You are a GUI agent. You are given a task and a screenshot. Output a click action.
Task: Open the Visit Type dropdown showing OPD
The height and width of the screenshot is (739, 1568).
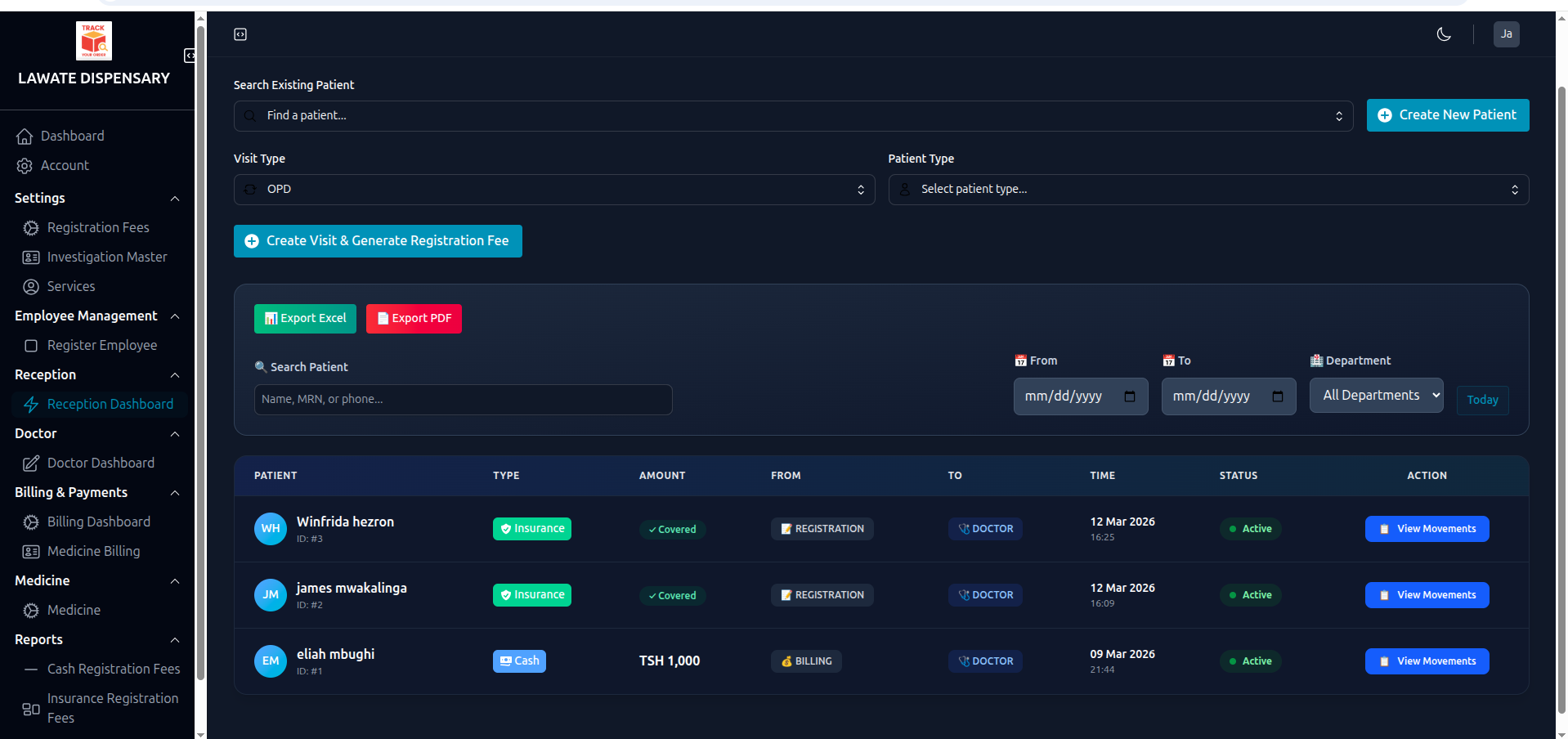[x=553, y=189]
